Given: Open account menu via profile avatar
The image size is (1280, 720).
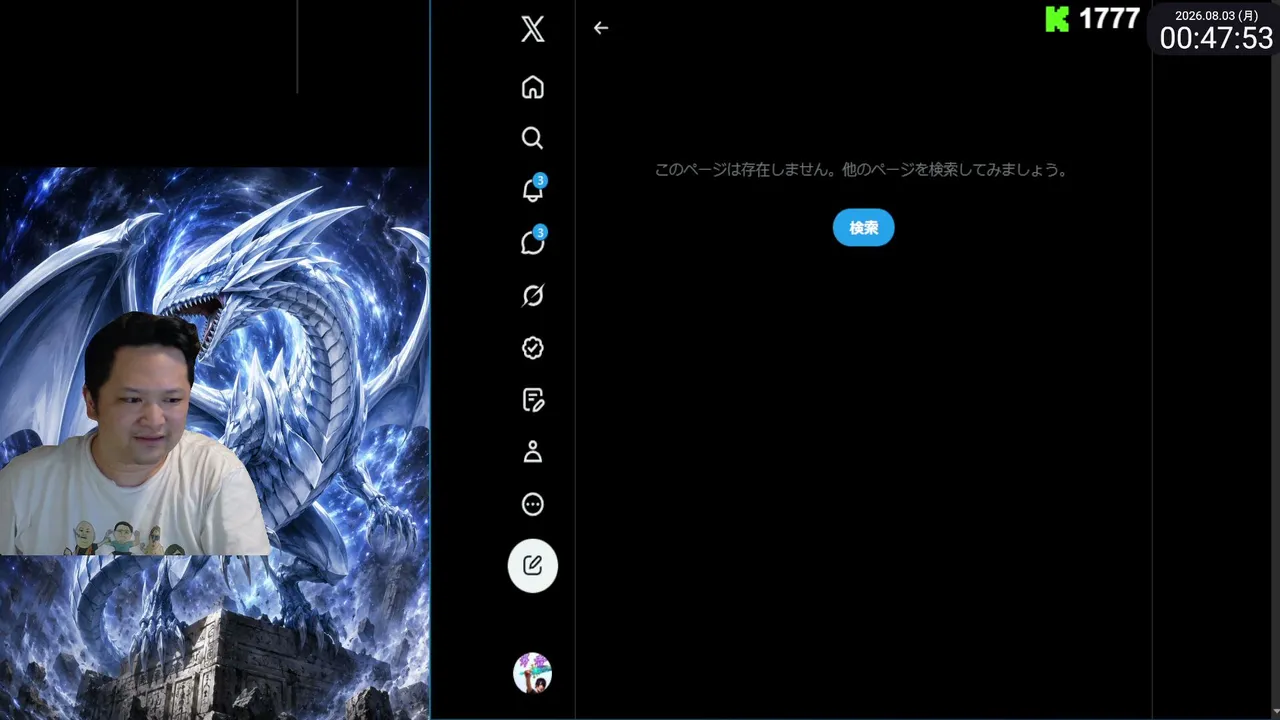Looking at the screenshot, I should [x=533, y=673].
